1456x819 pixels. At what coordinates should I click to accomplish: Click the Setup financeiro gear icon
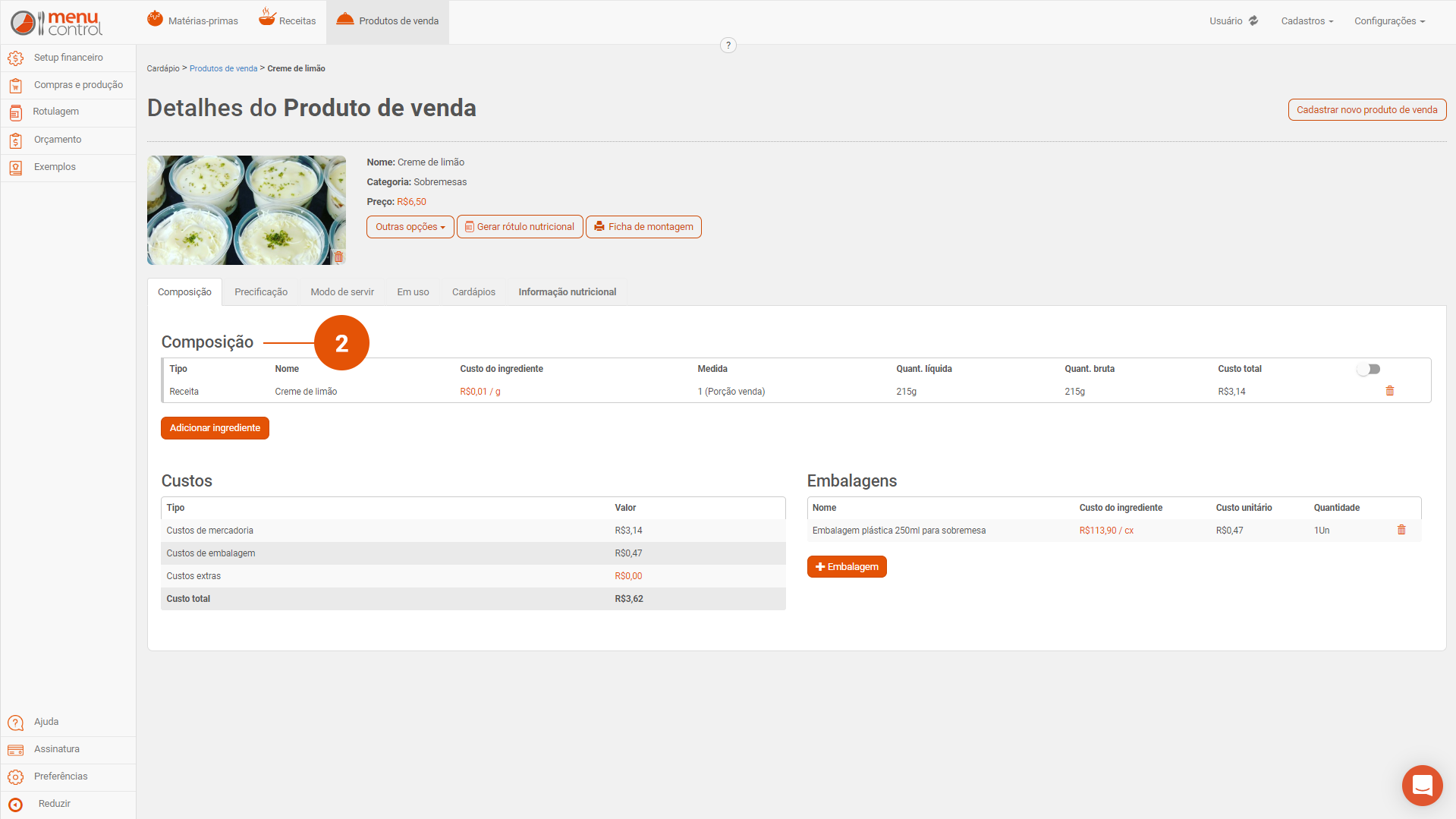(16, 58)
